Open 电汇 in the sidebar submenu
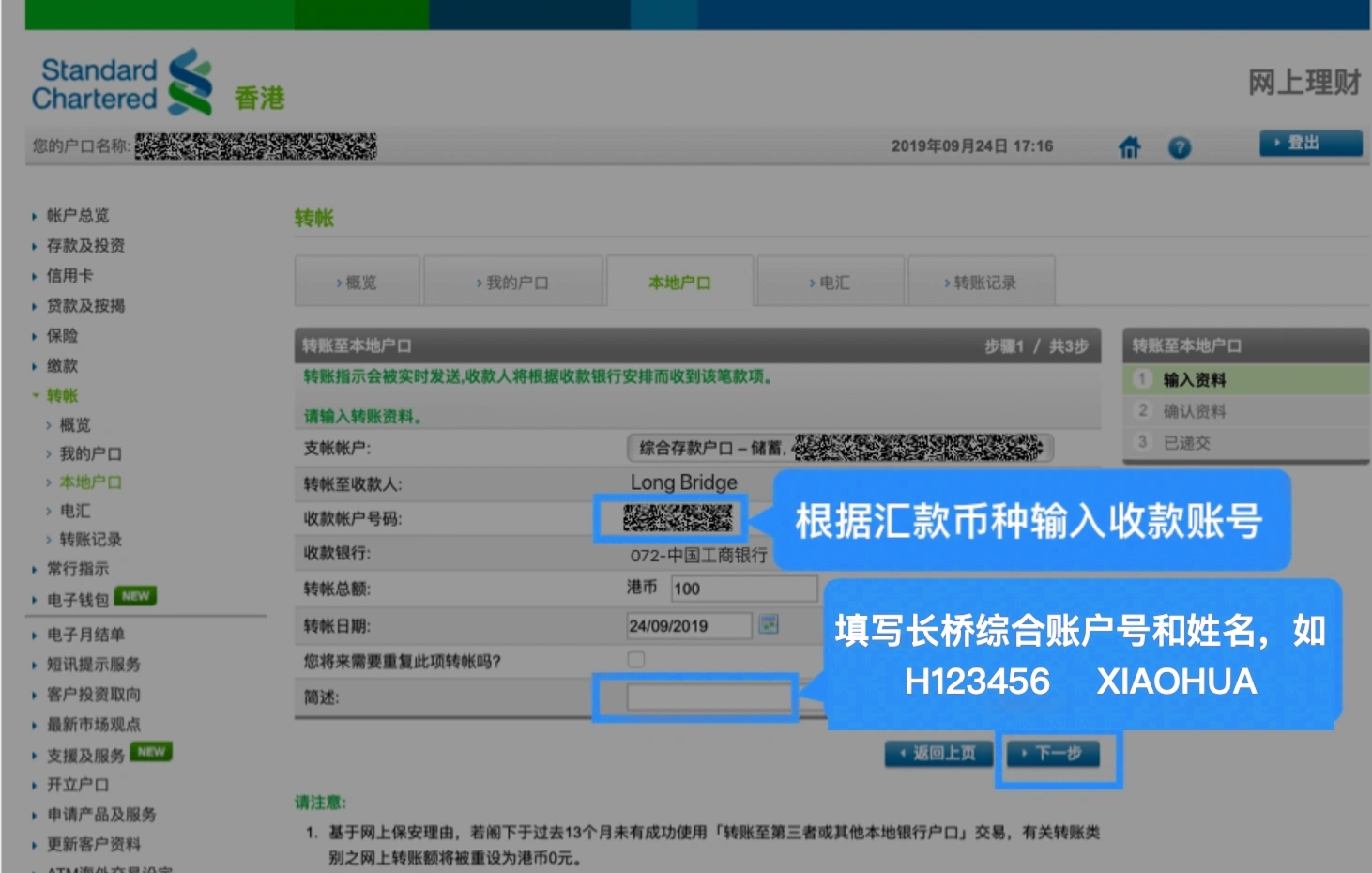 pos(74,511)
